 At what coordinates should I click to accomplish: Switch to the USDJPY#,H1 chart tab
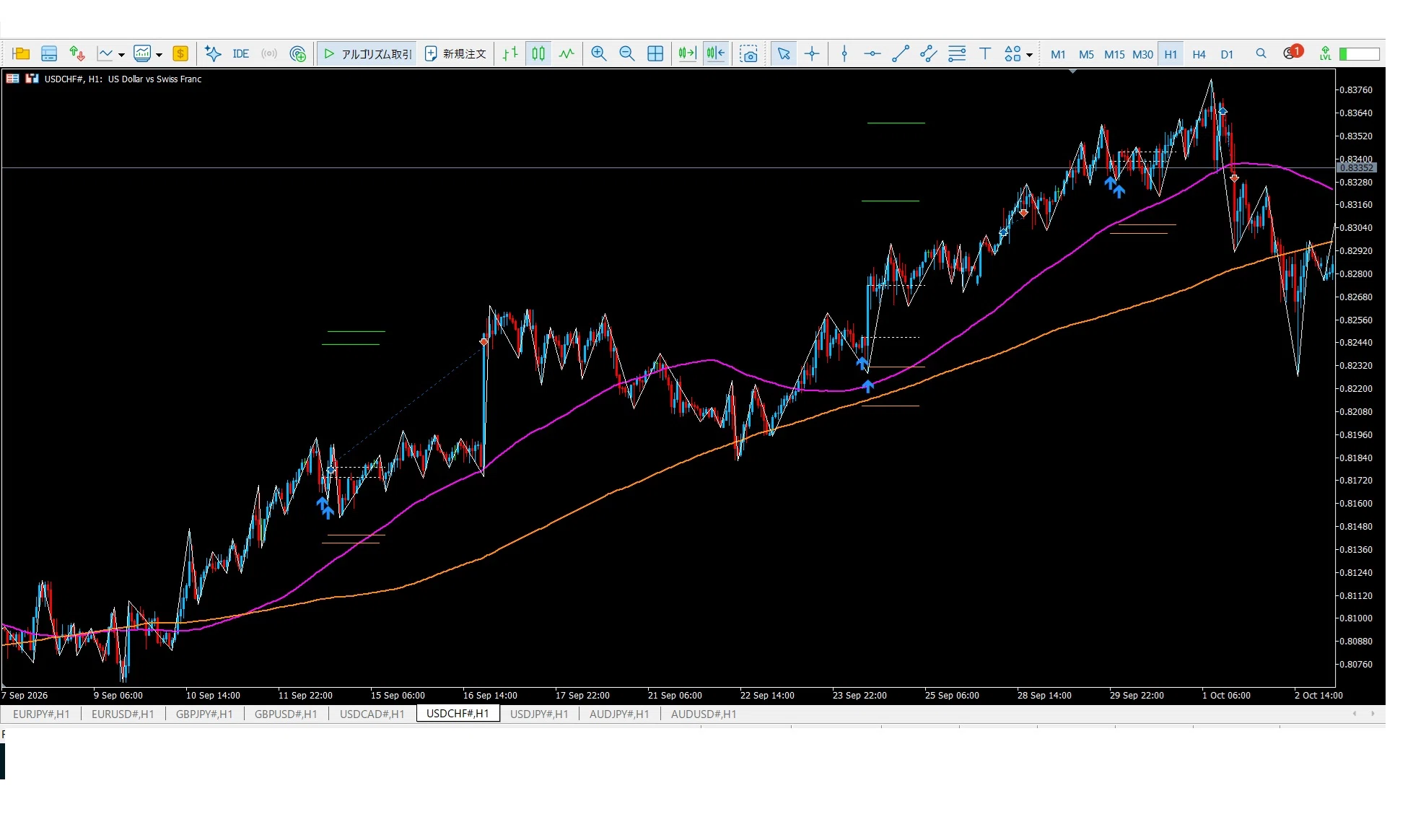tap(539, 714)
